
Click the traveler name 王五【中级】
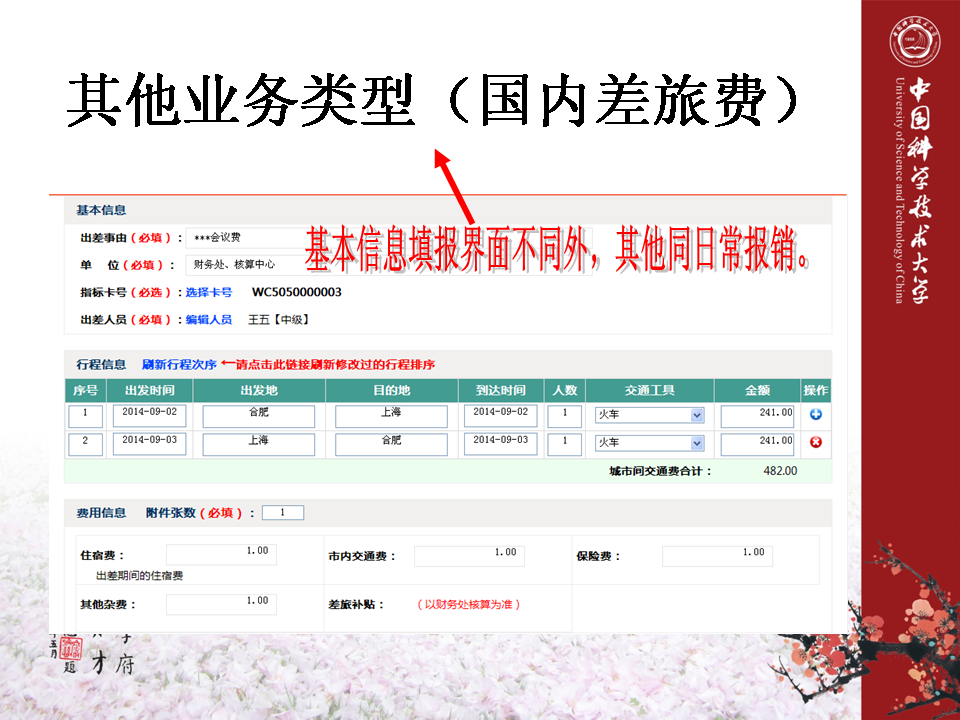pos(279,320)
